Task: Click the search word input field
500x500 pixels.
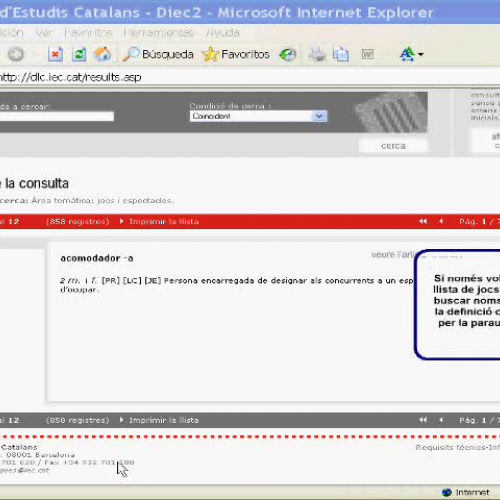Action: coord(57,116)
